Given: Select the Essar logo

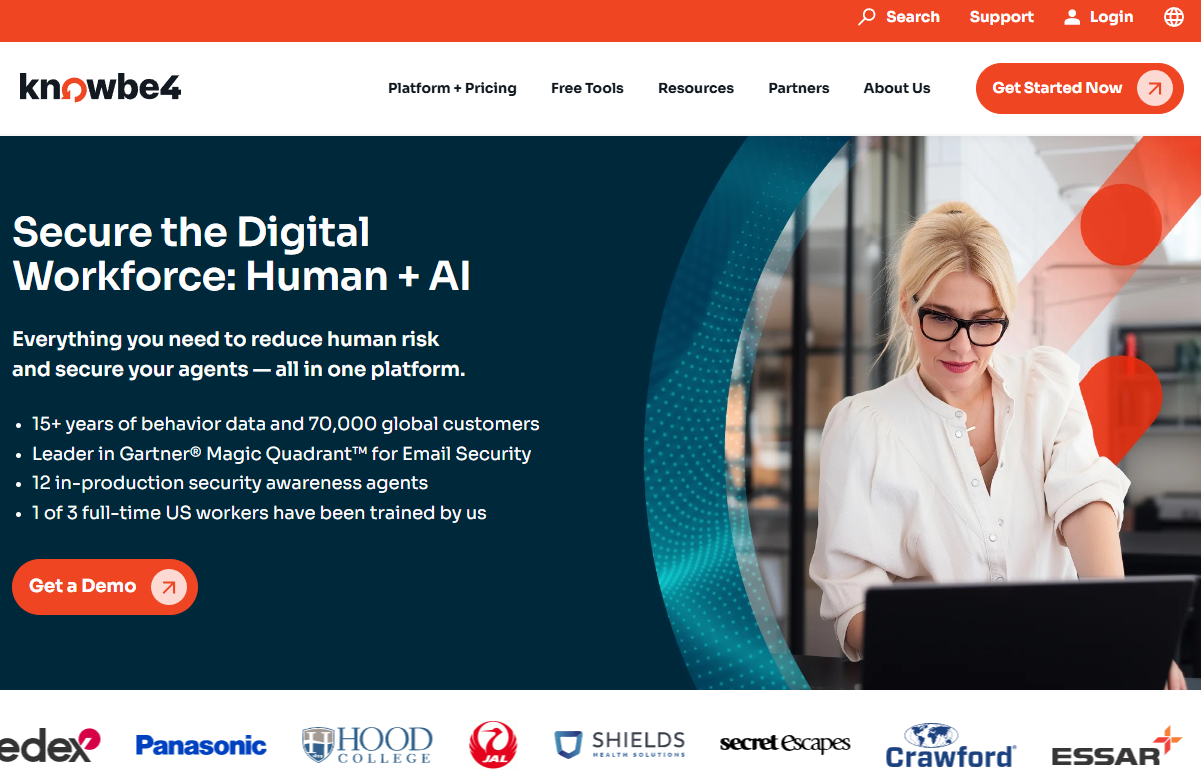Looking at the screenshot, I should [x=1117, y=748].
